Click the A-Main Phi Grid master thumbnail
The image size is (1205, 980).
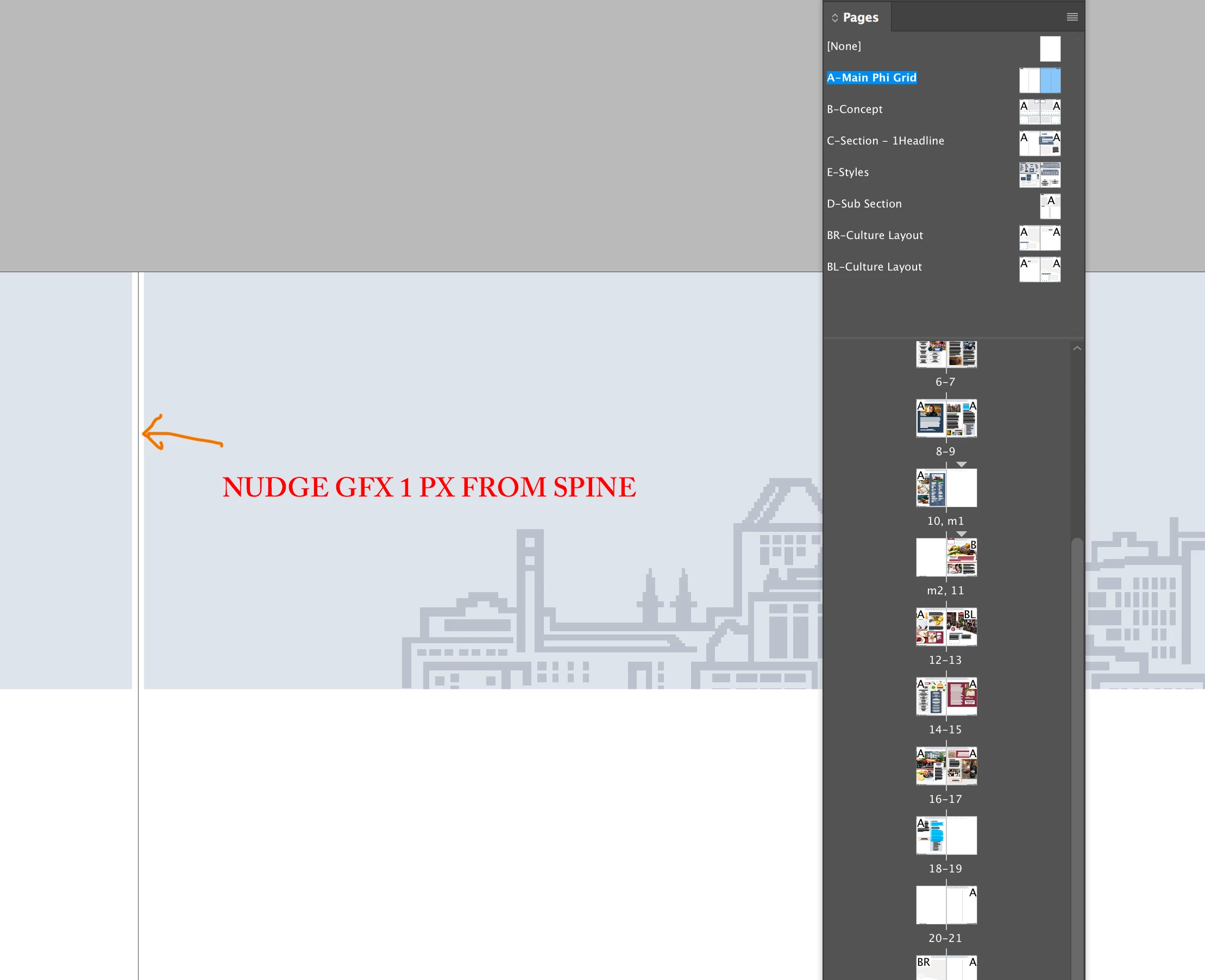point(1039,80)
